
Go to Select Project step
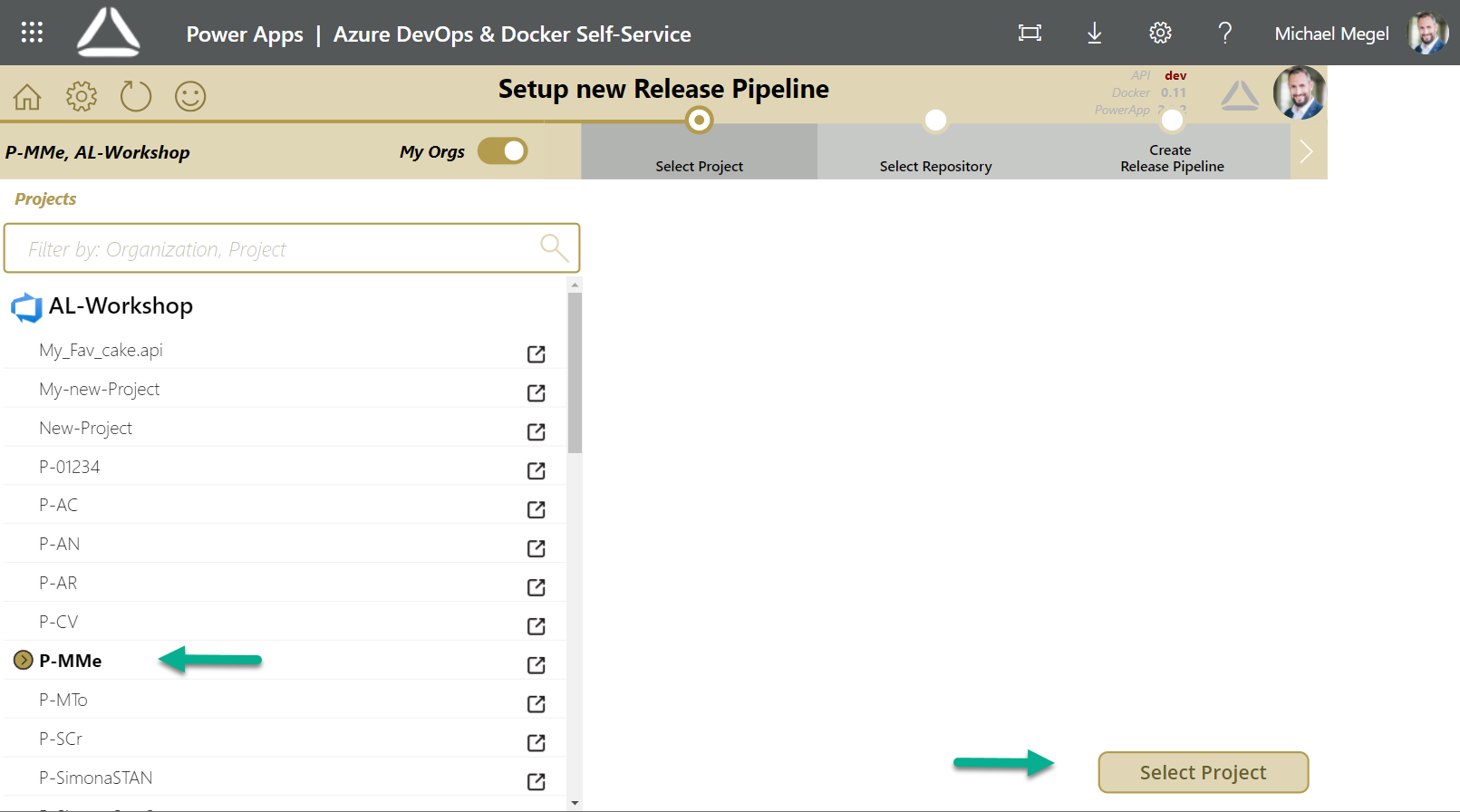coord(699,151)
